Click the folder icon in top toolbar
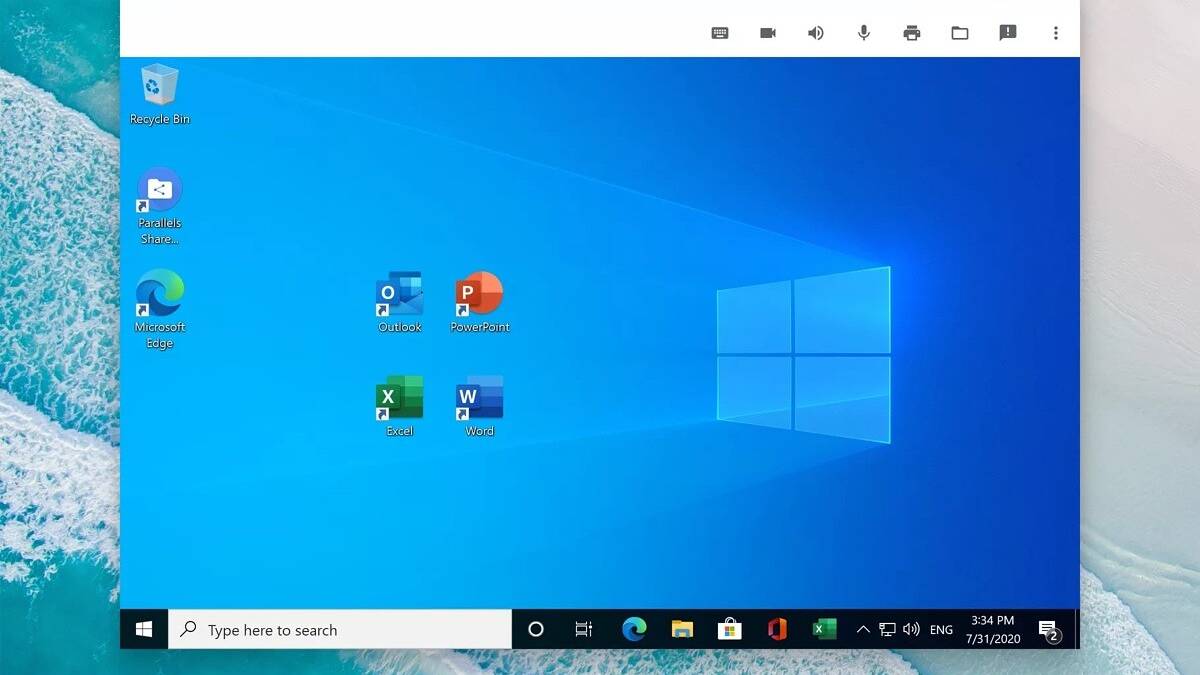Viewport: 1200px width, 675px height. click(960, 33)
